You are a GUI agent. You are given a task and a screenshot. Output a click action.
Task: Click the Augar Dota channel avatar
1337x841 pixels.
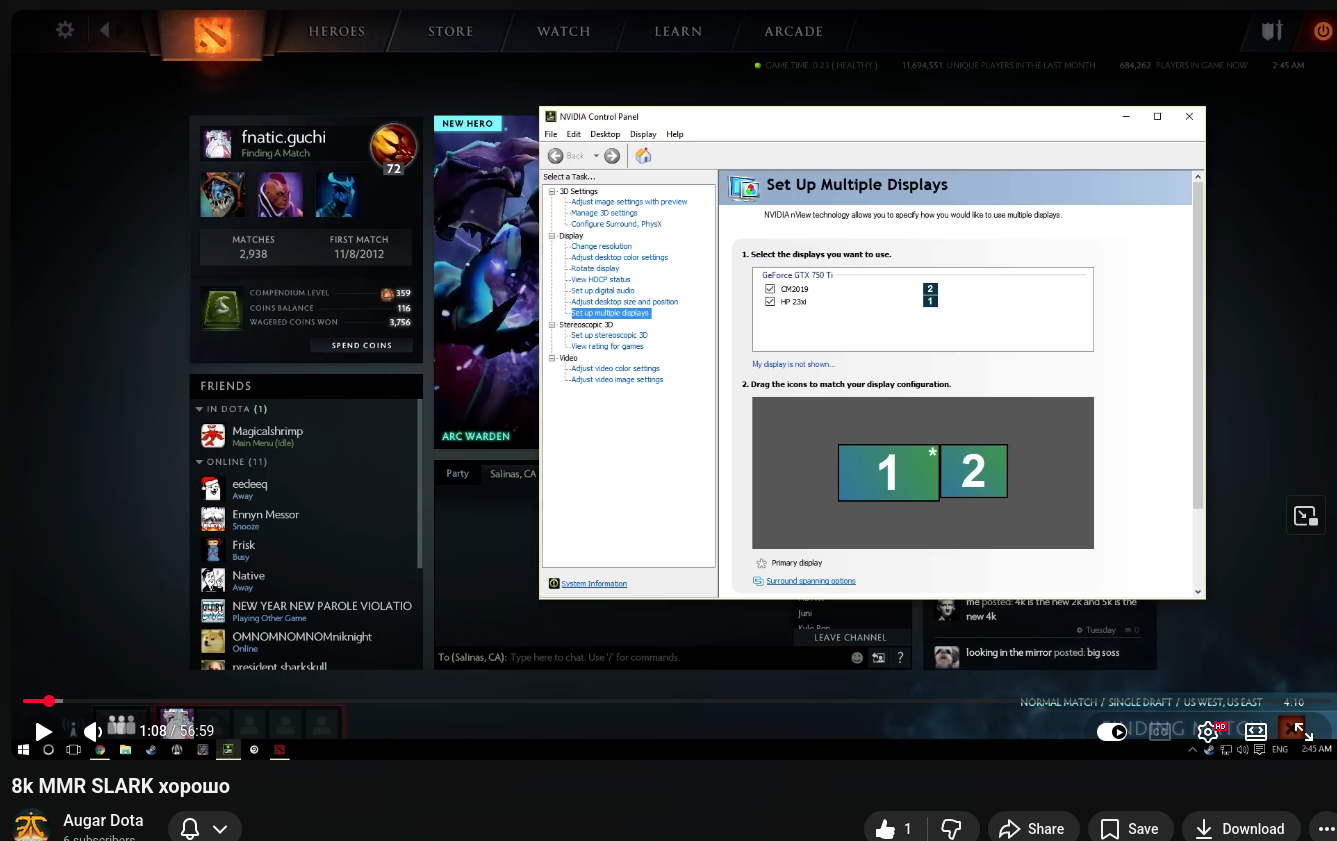point(31,825)
